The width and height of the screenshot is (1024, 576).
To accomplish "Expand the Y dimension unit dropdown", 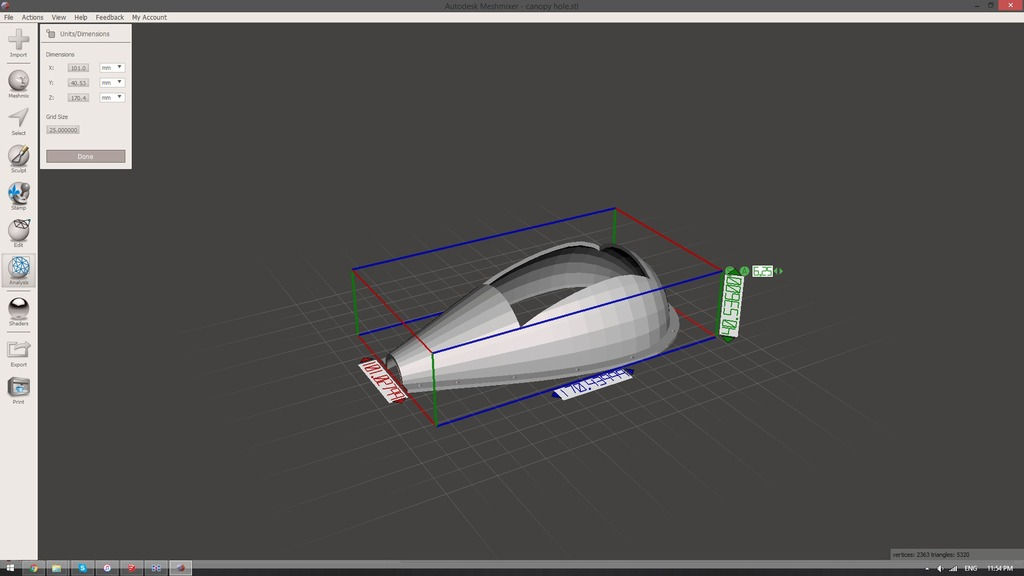I will click(x=112, y=82).
